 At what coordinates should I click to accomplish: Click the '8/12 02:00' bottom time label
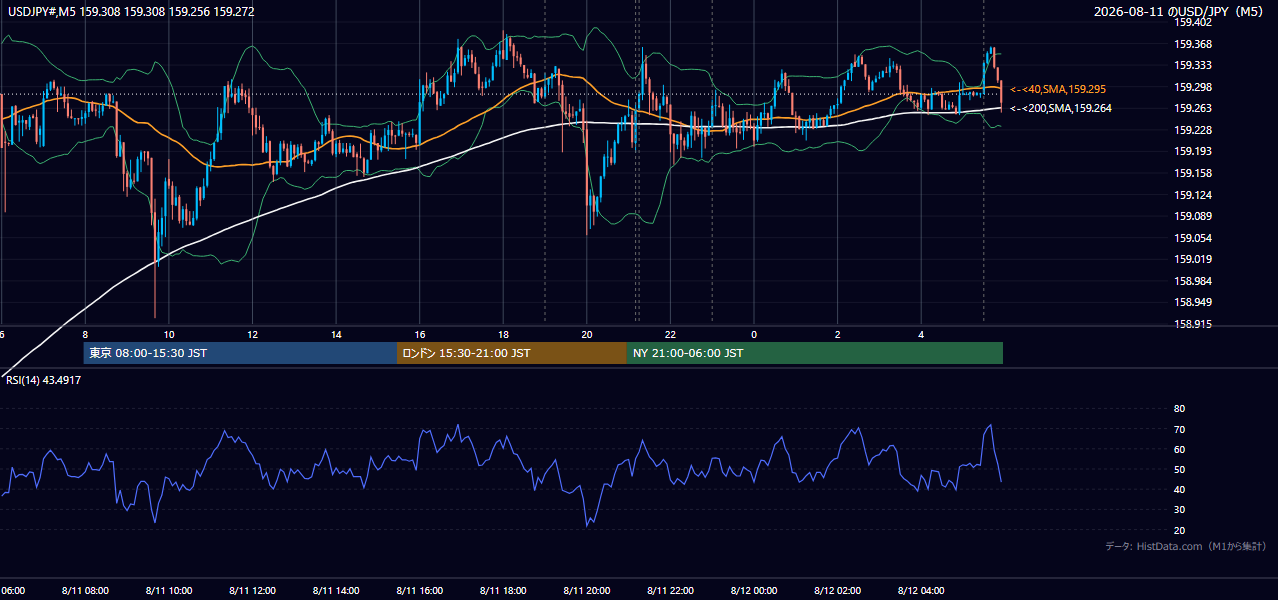click(x=838, y=591)
